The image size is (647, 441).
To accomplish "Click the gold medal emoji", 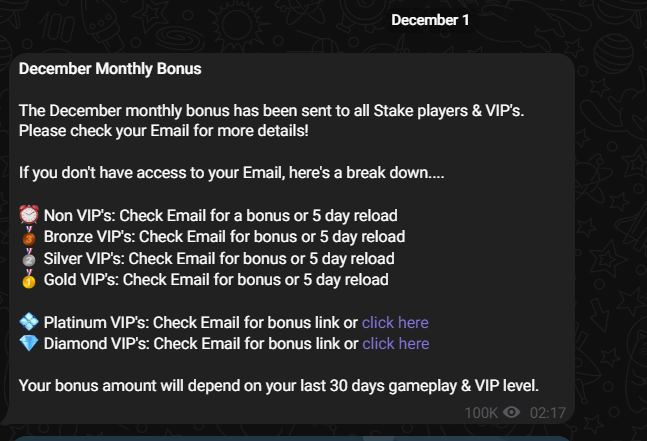I will coord(29,279).
